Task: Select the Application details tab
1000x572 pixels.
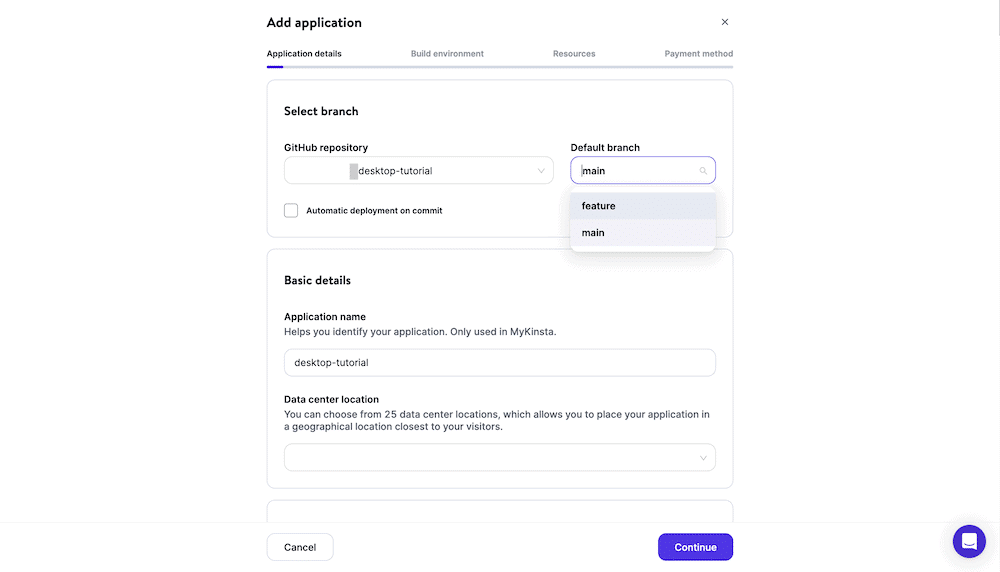Action: 304,54
